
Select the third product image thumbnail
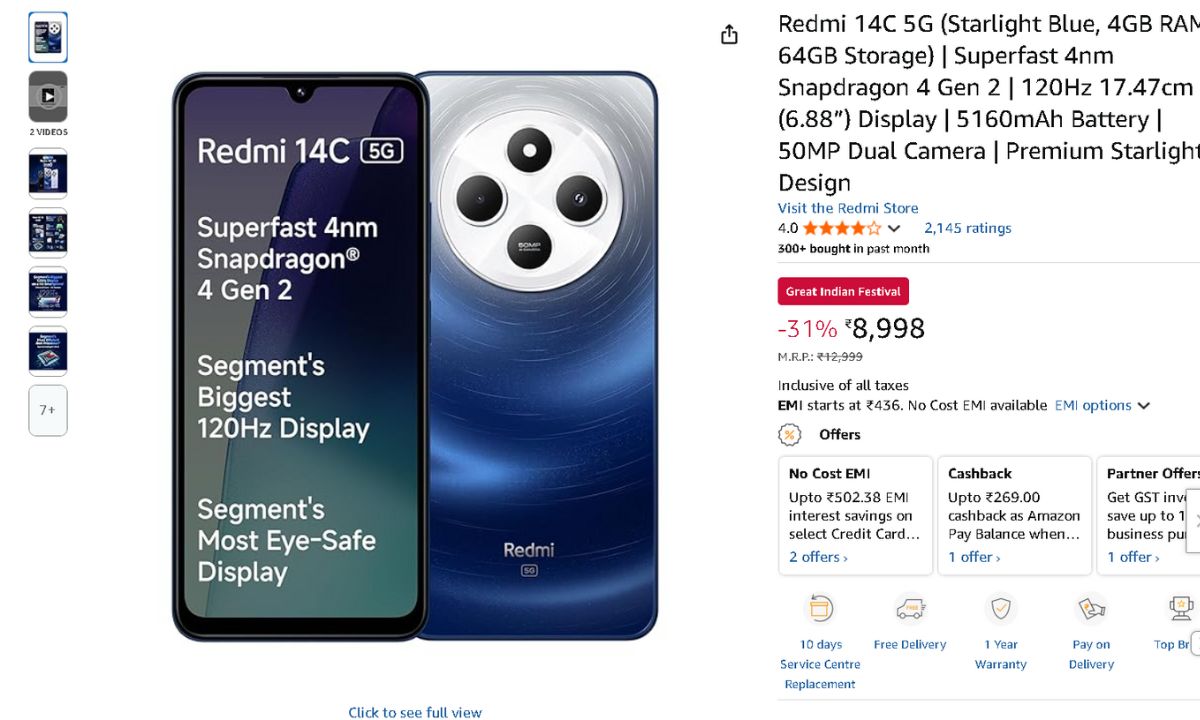coord(48,174)
